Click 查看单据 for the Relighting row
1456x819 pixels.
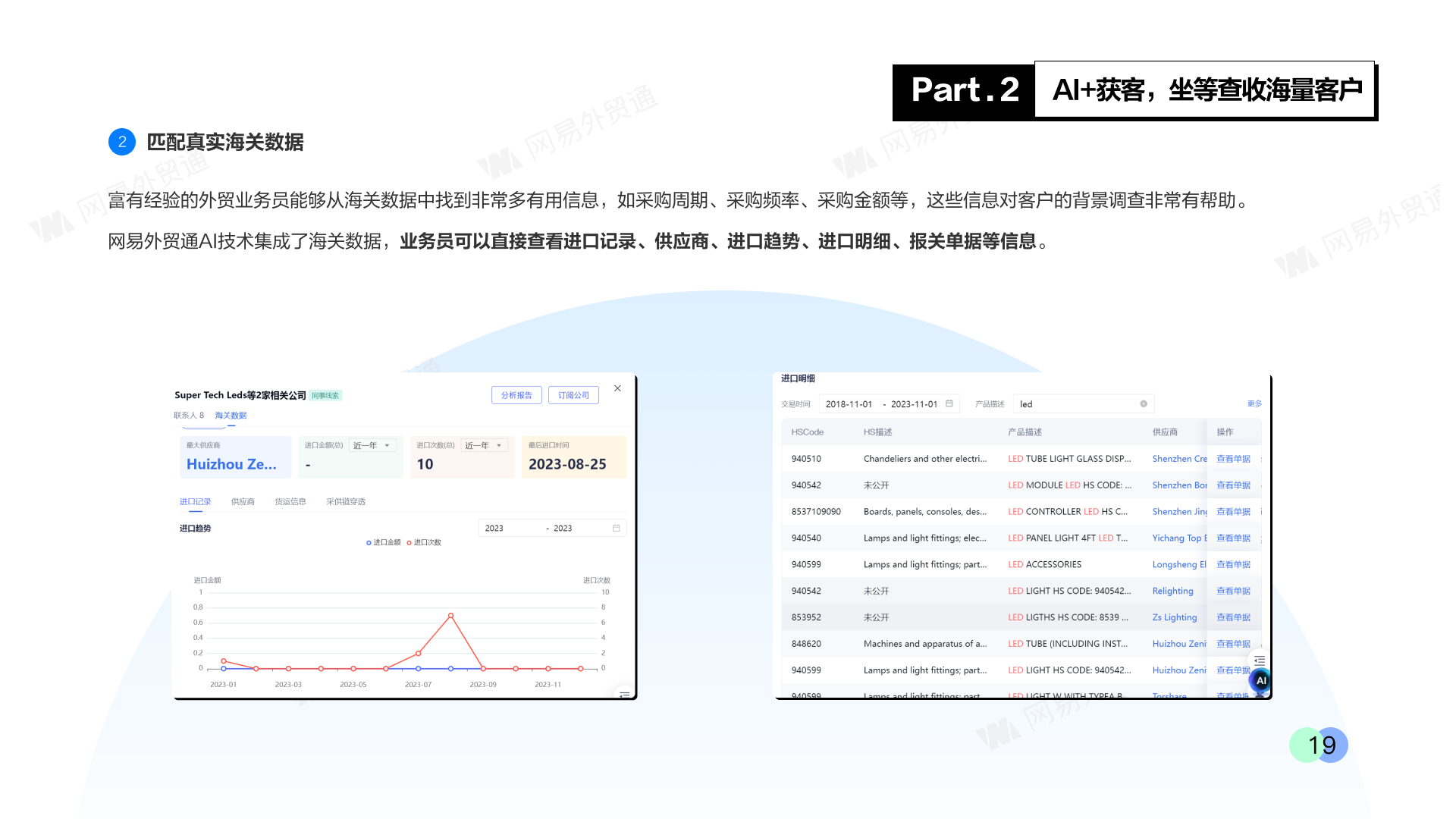click(x=1233, y=591)
